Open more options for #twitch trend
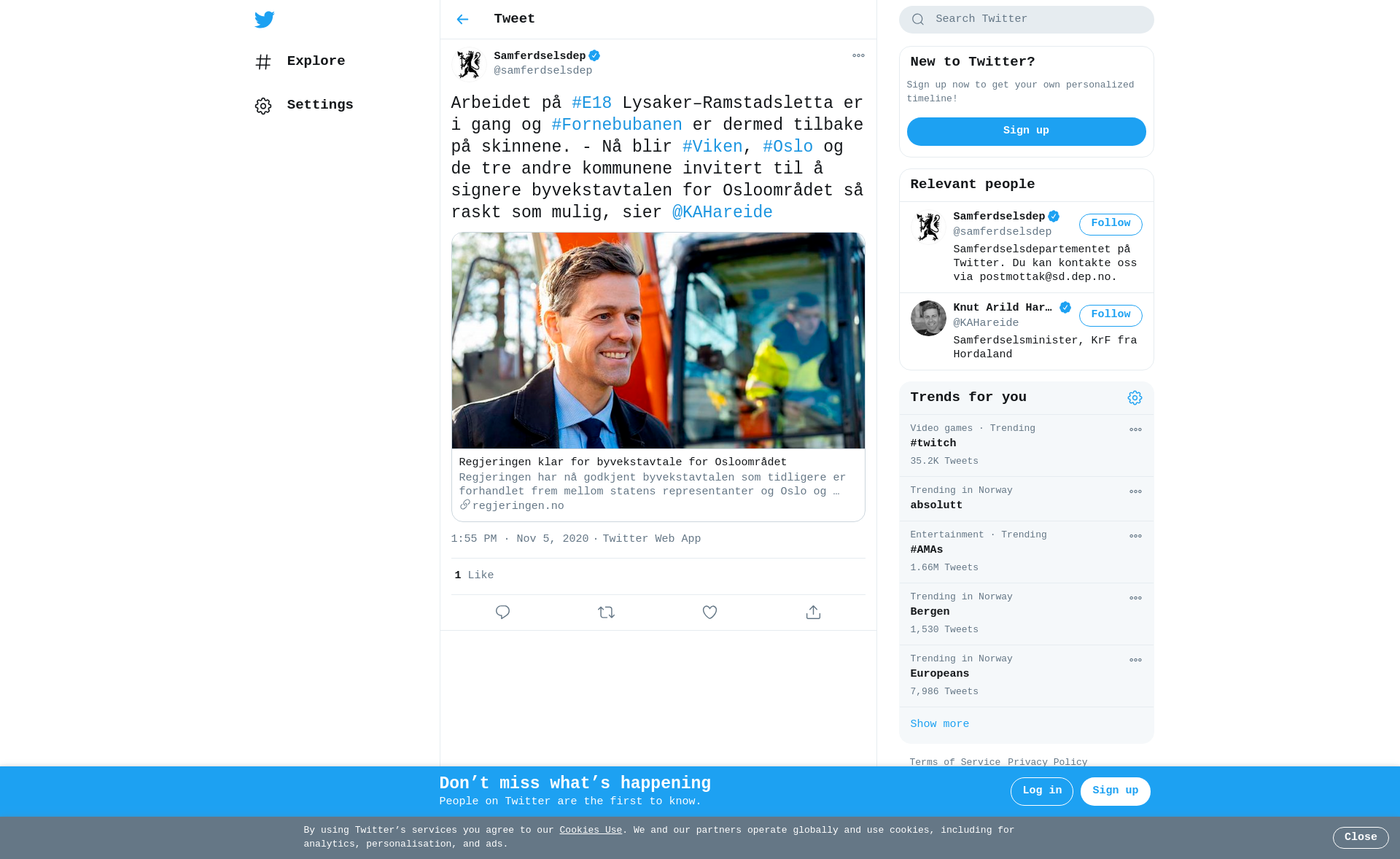This screenshot has height=859, width=1400. point(1135,430)
